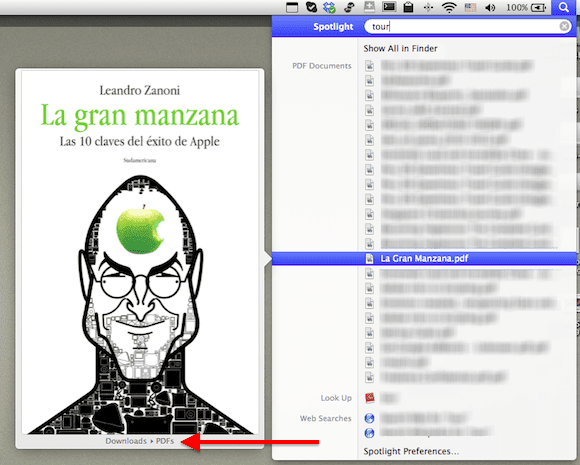
Task: Open the Dropbox menu bar icon
Action: click(329, 7)
